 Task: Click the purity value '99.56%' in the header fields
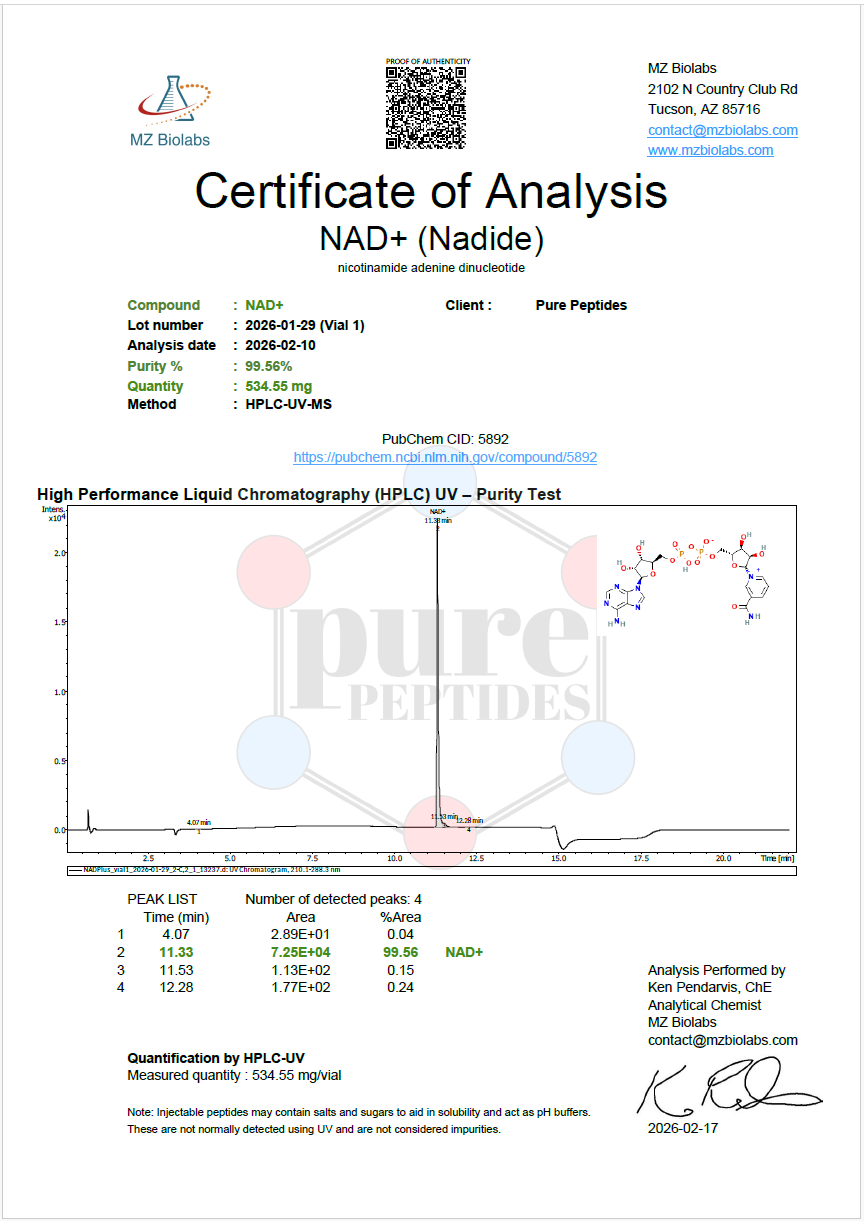click(x=269, y=366)
